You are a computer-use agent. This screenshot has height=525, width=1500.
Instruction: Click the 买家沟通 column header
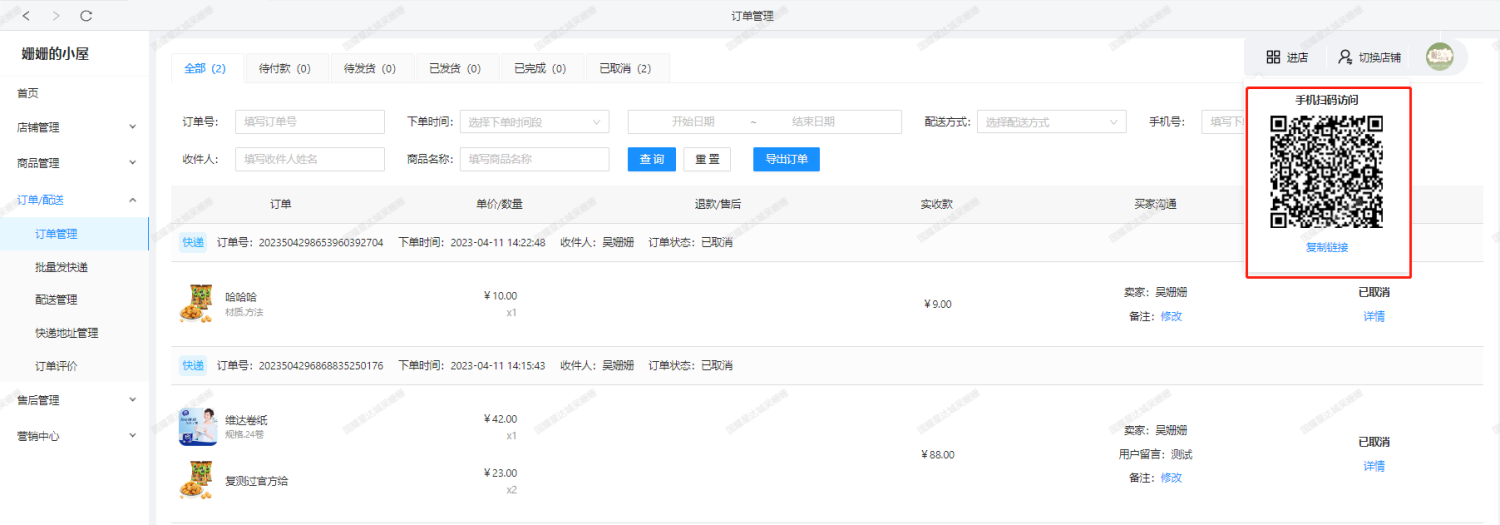[x=1155, y=204]
